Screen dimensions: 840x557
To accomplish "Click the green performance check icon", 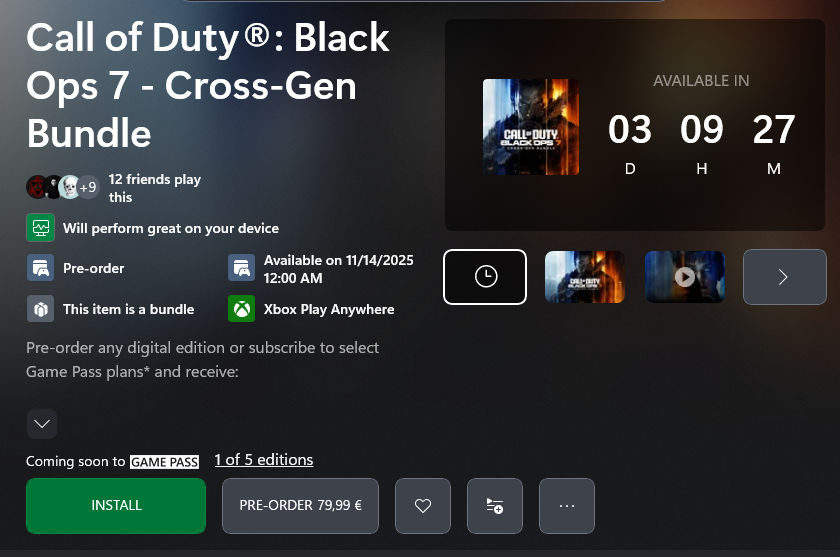I will tap(41, 228).
